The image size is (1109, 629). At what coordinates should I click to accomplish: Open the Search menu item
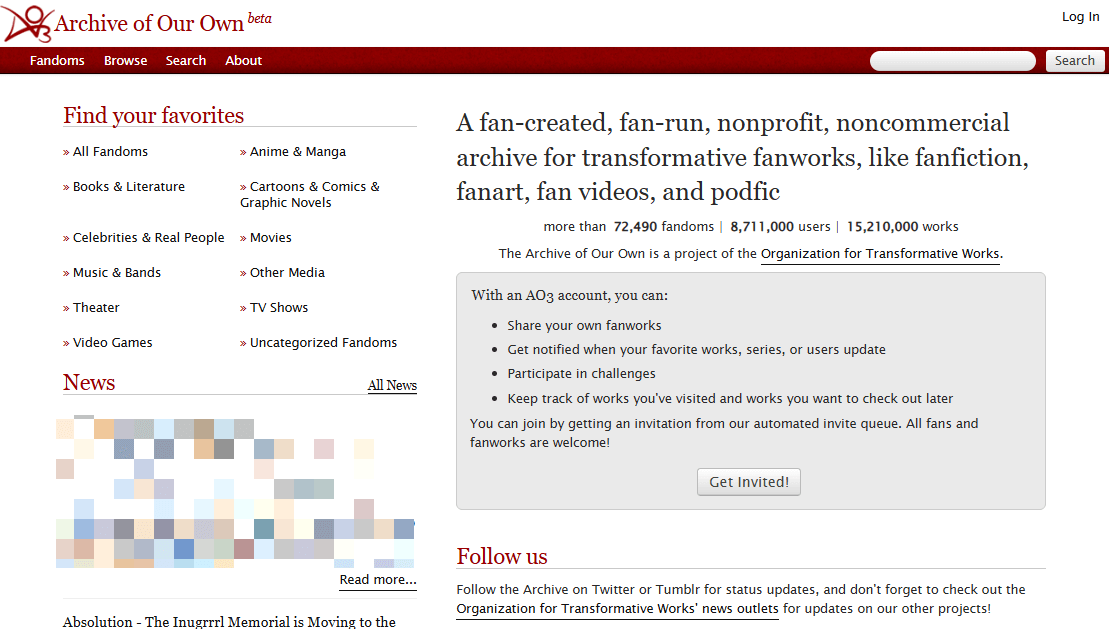pos(186,60)
